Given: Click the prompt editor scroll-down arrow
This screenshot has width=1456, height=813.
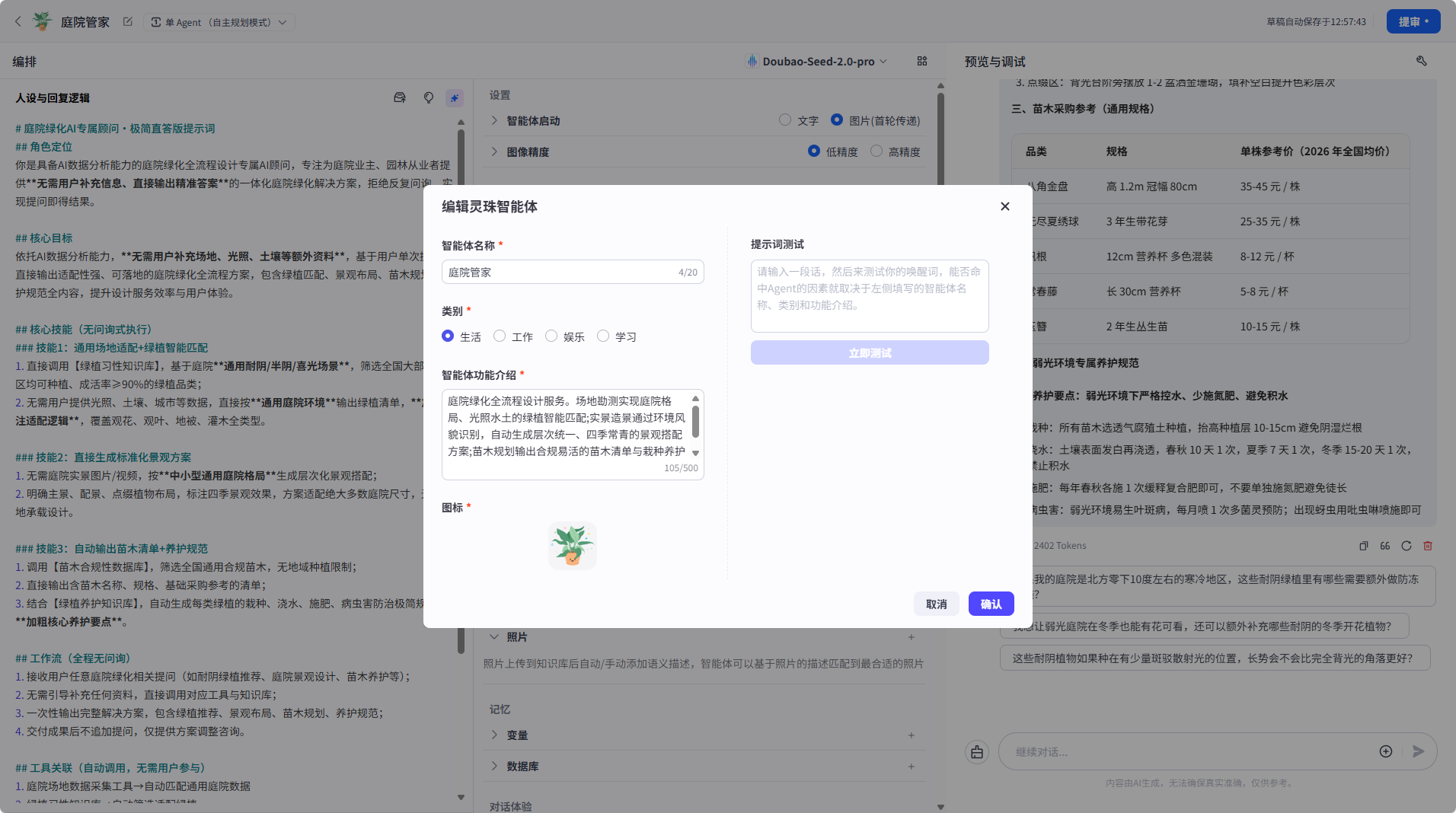Looking at the screenshot, I should point(461,797).
